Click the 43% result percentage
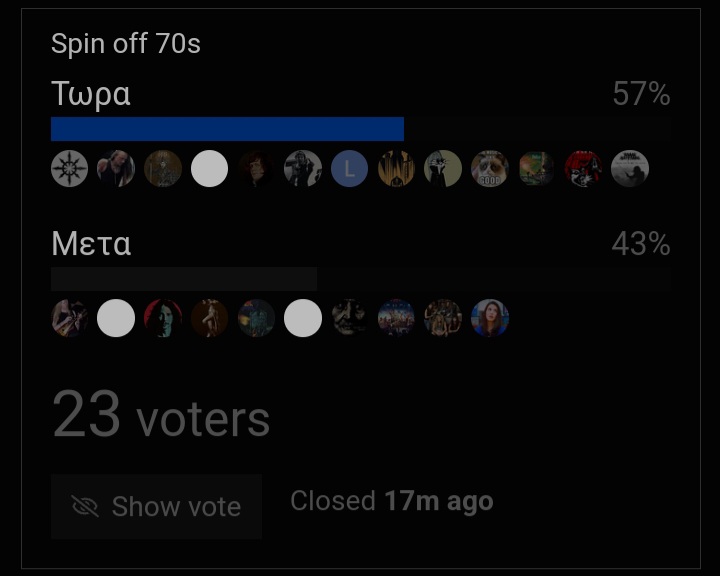Screen dimensions: 720x576 click(x=641, y=244)
